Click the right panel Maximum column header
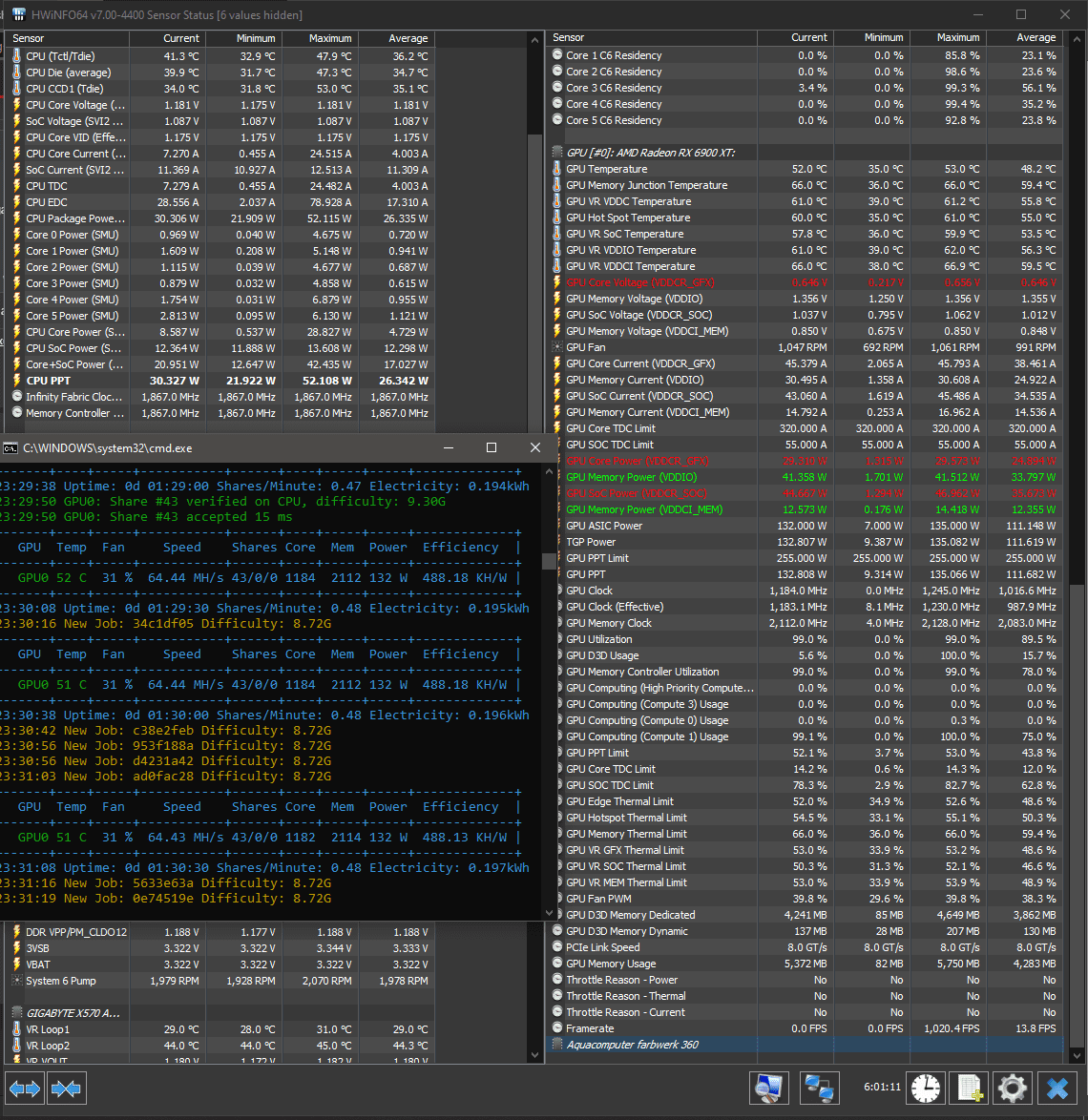The width and height of the screenshot is (1088, 1120). (948, 38)
